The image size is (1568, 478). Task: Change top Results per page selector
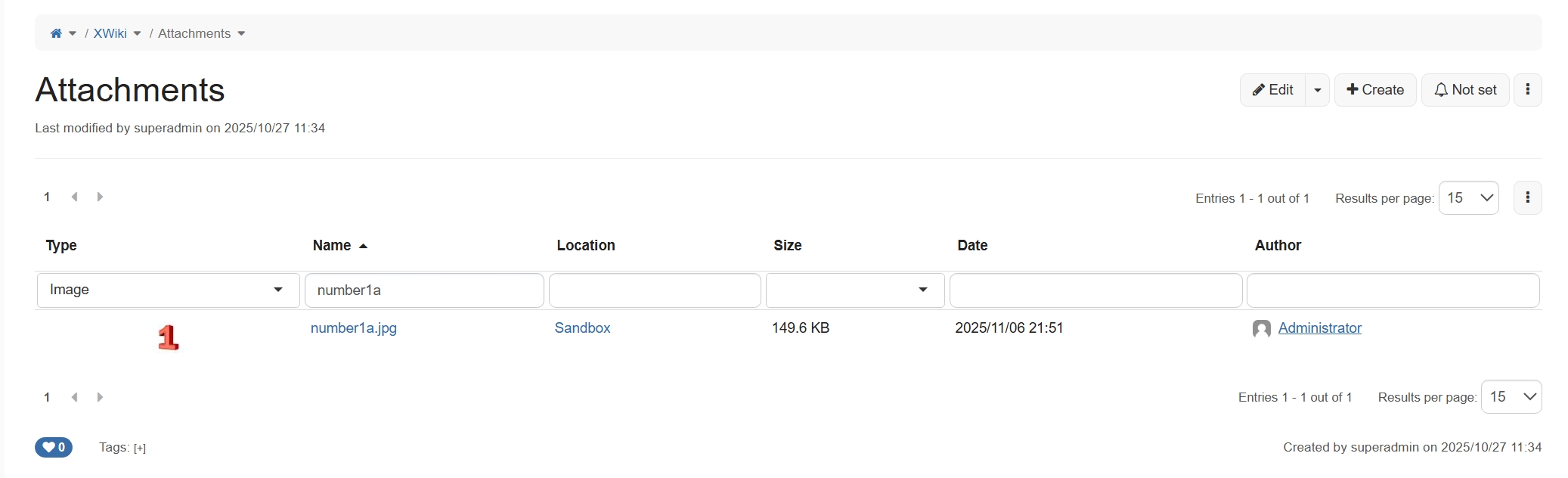click(x=1468, y=198)
